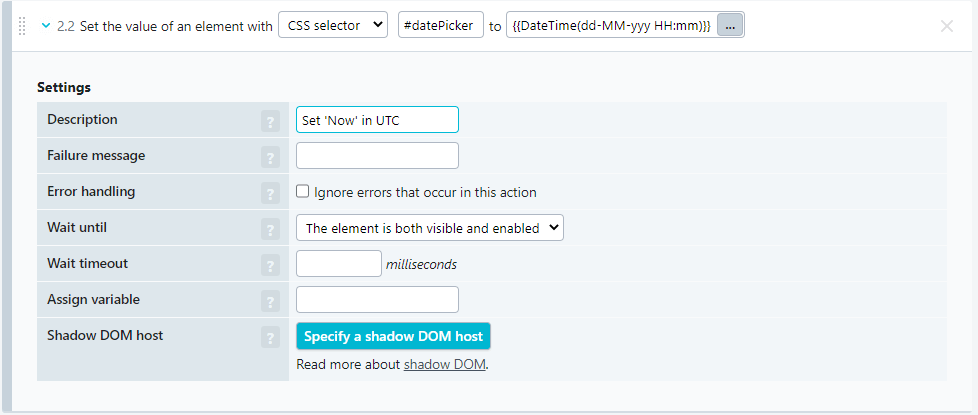Open the 'shadow DOM' documentation link
Image resolution: width=978 pixels, height=415 pixels.
pyautogui.click(x=444, y=364)
